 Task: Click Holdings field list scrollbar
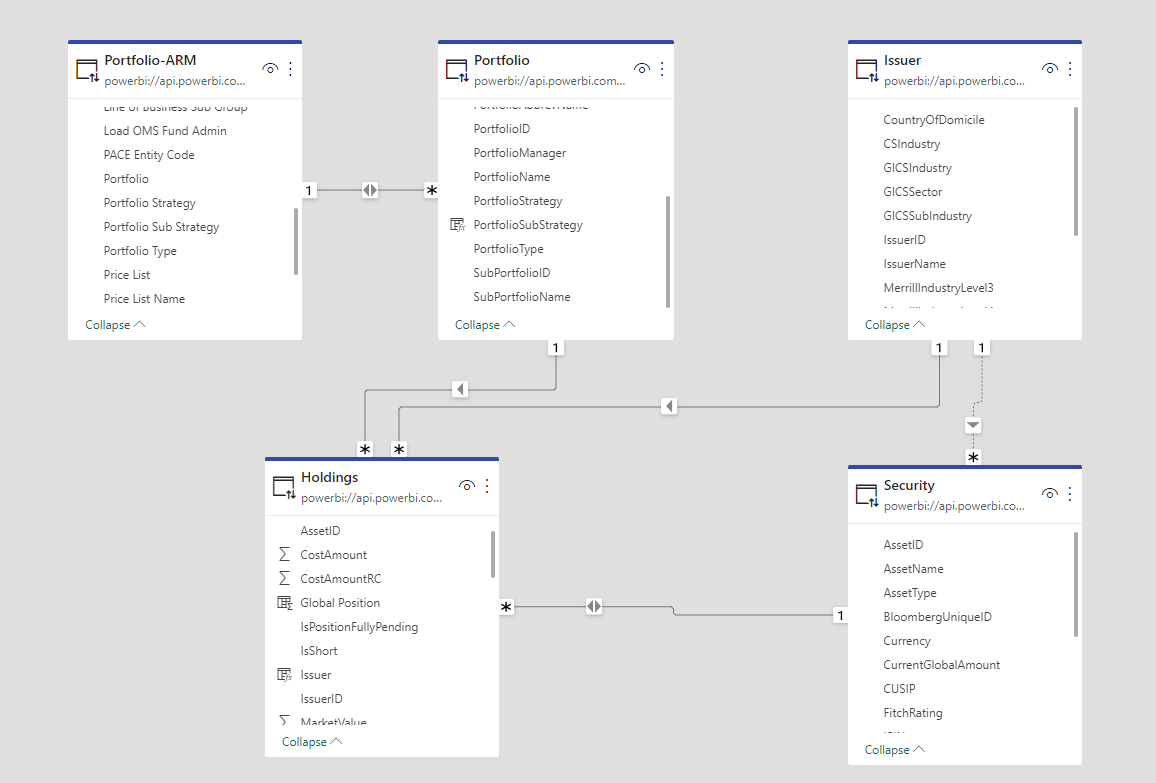click(492, 554)
